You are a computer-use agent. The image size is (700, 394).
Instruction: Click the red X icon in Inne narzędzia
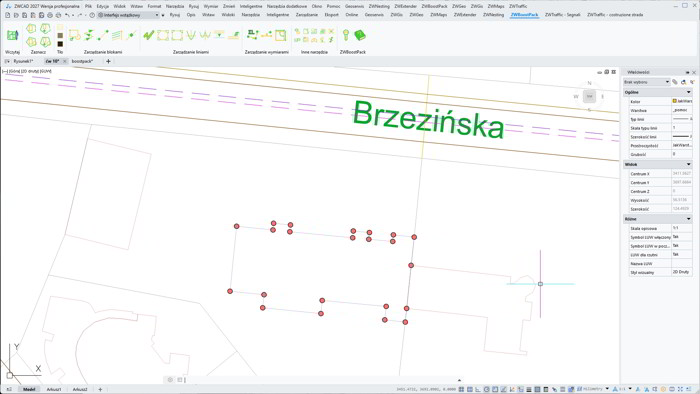(x=331, y=31)
